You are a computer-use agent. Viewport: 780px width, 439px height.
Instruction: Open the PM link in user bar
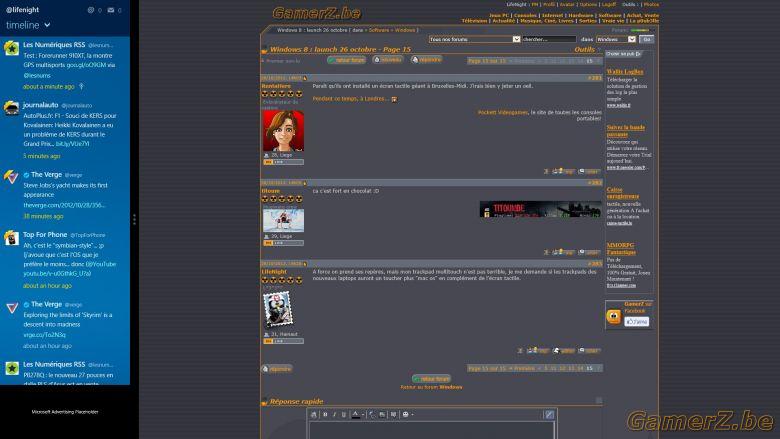coord(535,4)
